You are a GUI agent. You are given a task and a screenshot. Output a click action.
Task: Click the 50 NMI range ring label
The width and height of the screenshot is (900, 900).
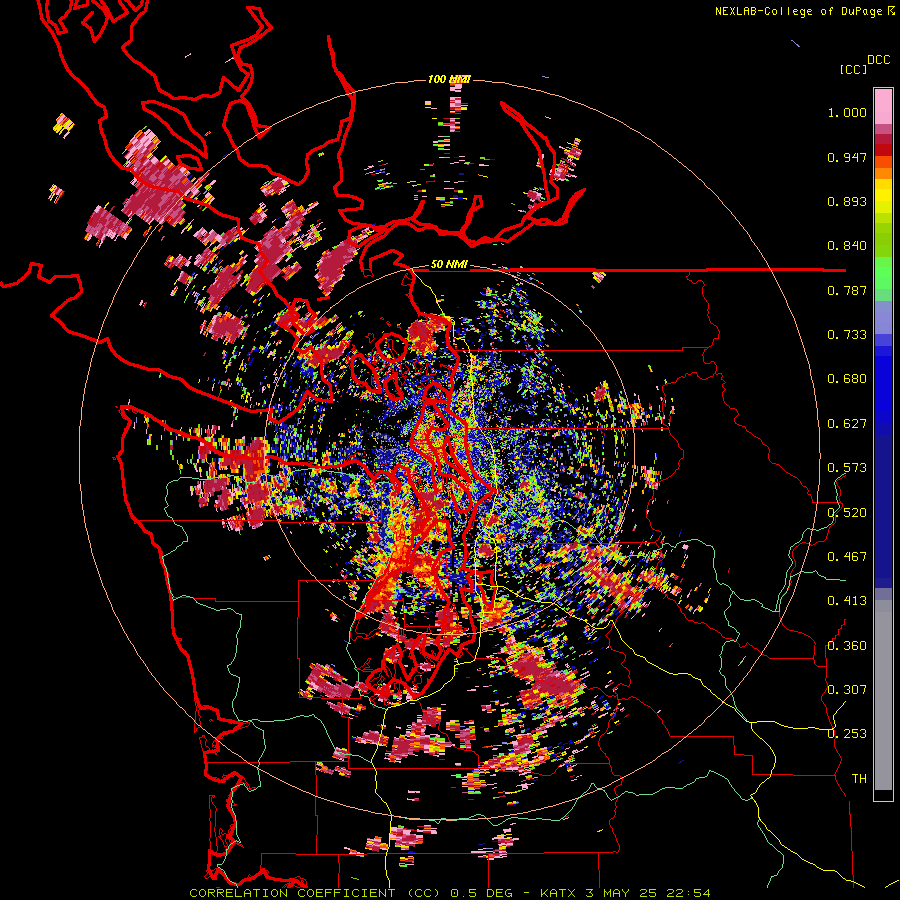click(449, 265)
